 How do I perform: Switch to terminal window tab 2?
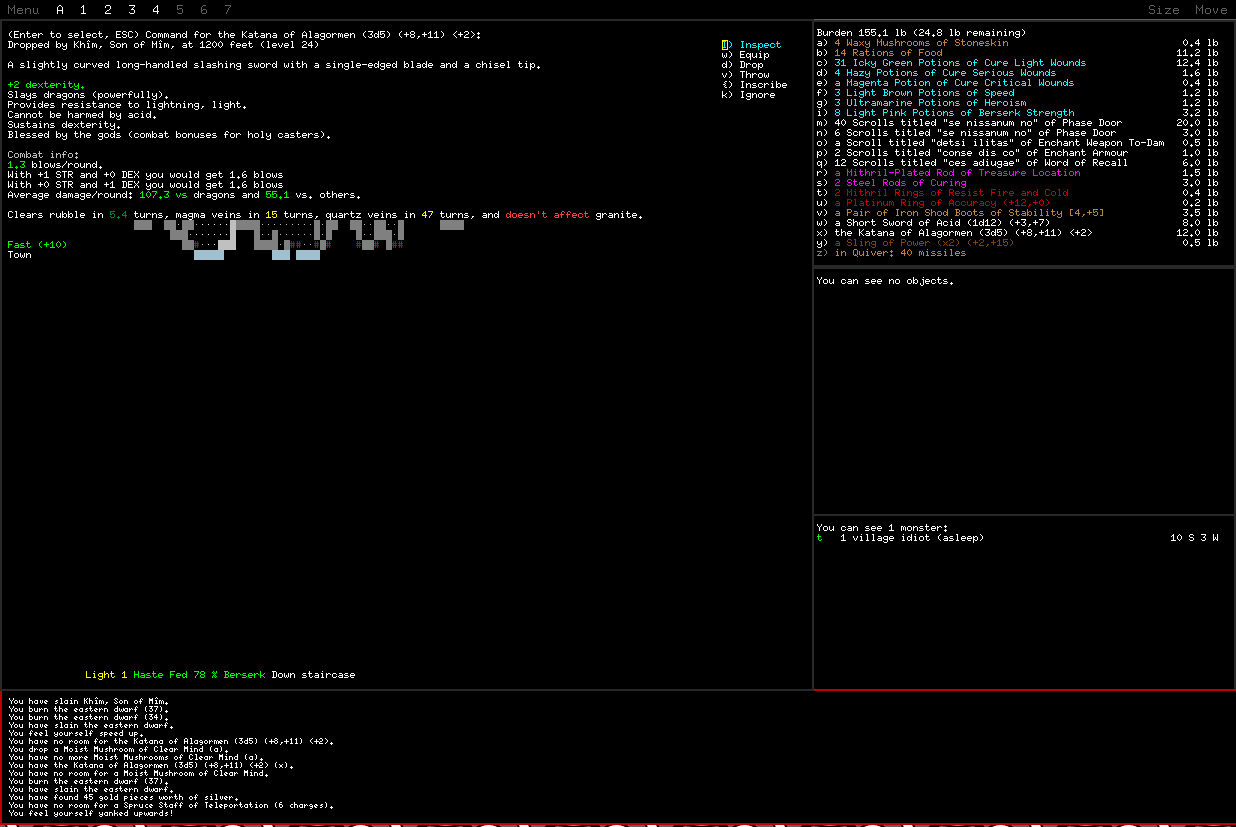point(107,10)
